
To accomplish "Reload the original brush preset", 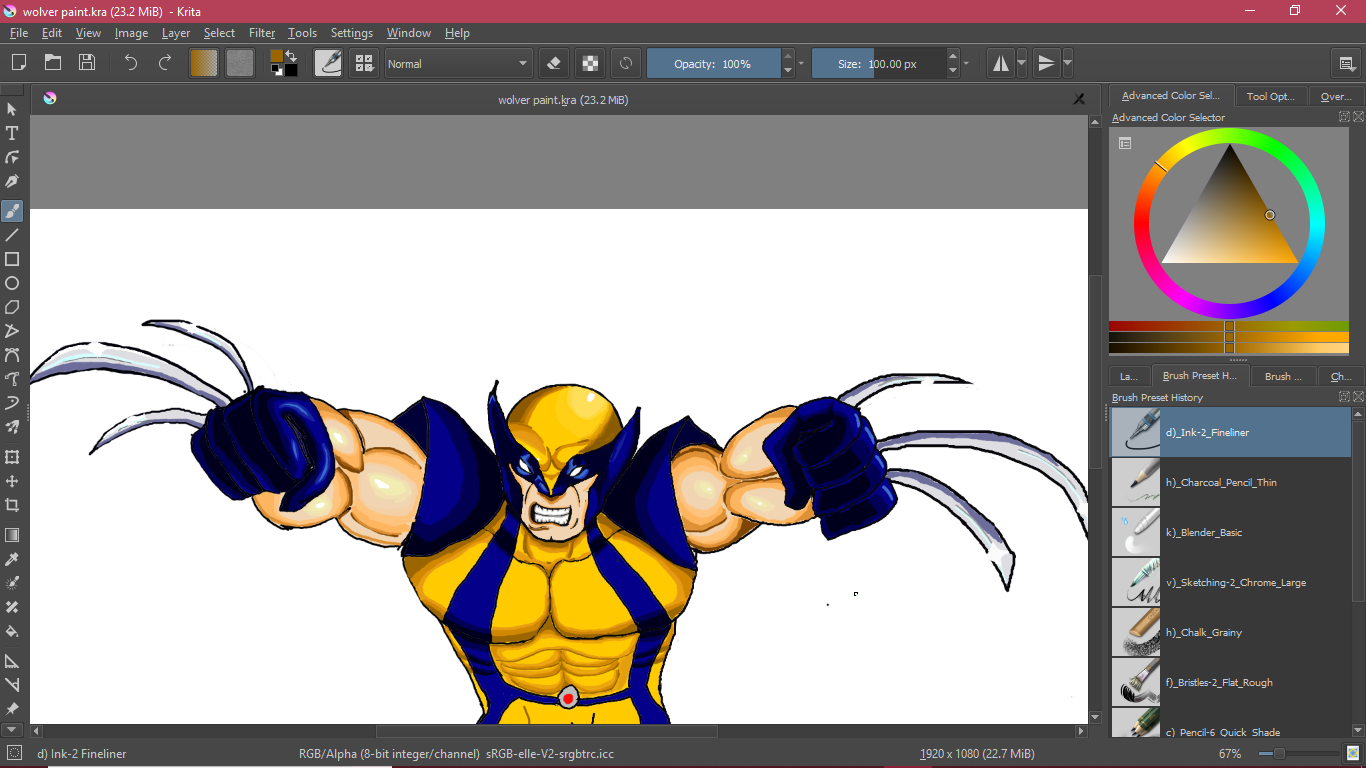I will (x=626, y=63).
